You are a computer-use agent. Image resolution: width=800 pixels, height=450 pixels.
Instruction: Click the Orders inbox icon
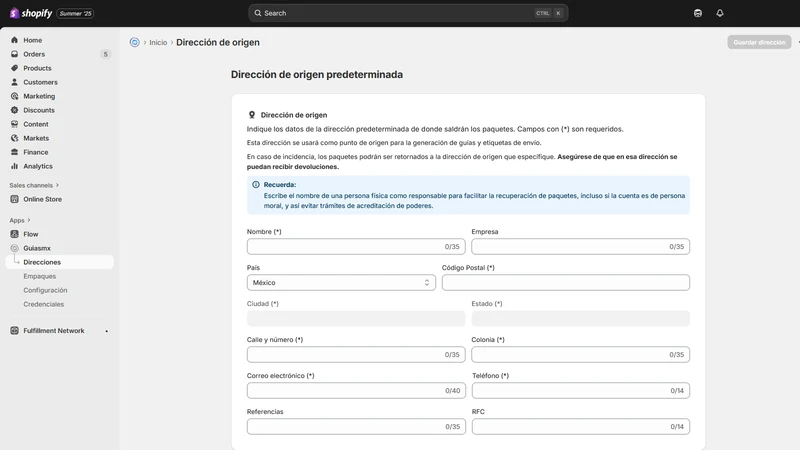pos(14,54)
